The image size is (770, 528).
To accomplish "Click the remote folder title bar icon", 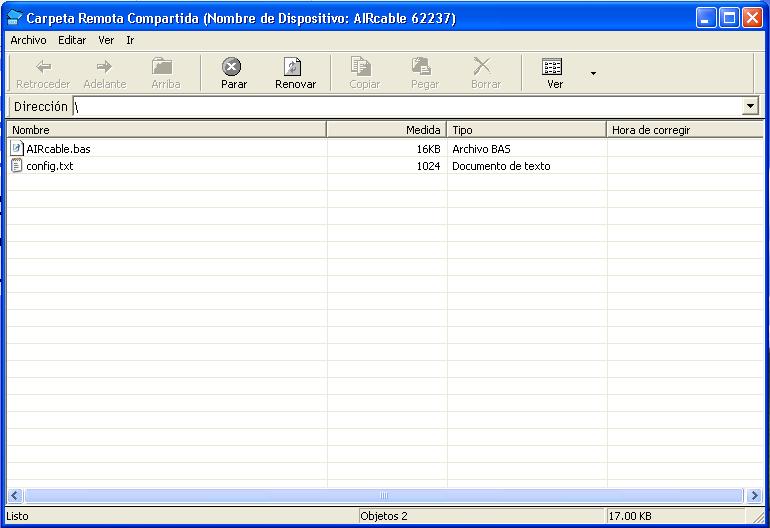I will coord(14,18).
